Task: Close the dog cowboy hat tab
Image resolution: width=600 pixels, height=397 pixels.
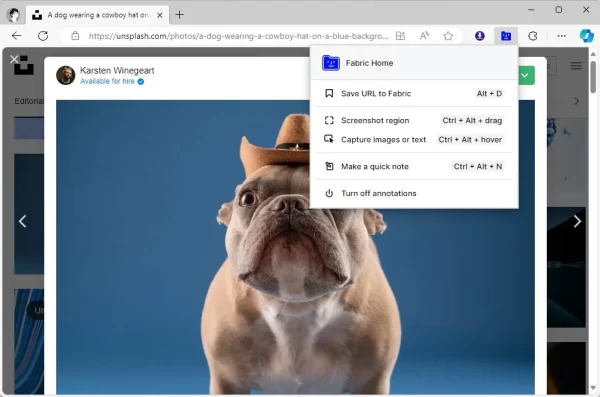Action: click(x=160, y=15)
